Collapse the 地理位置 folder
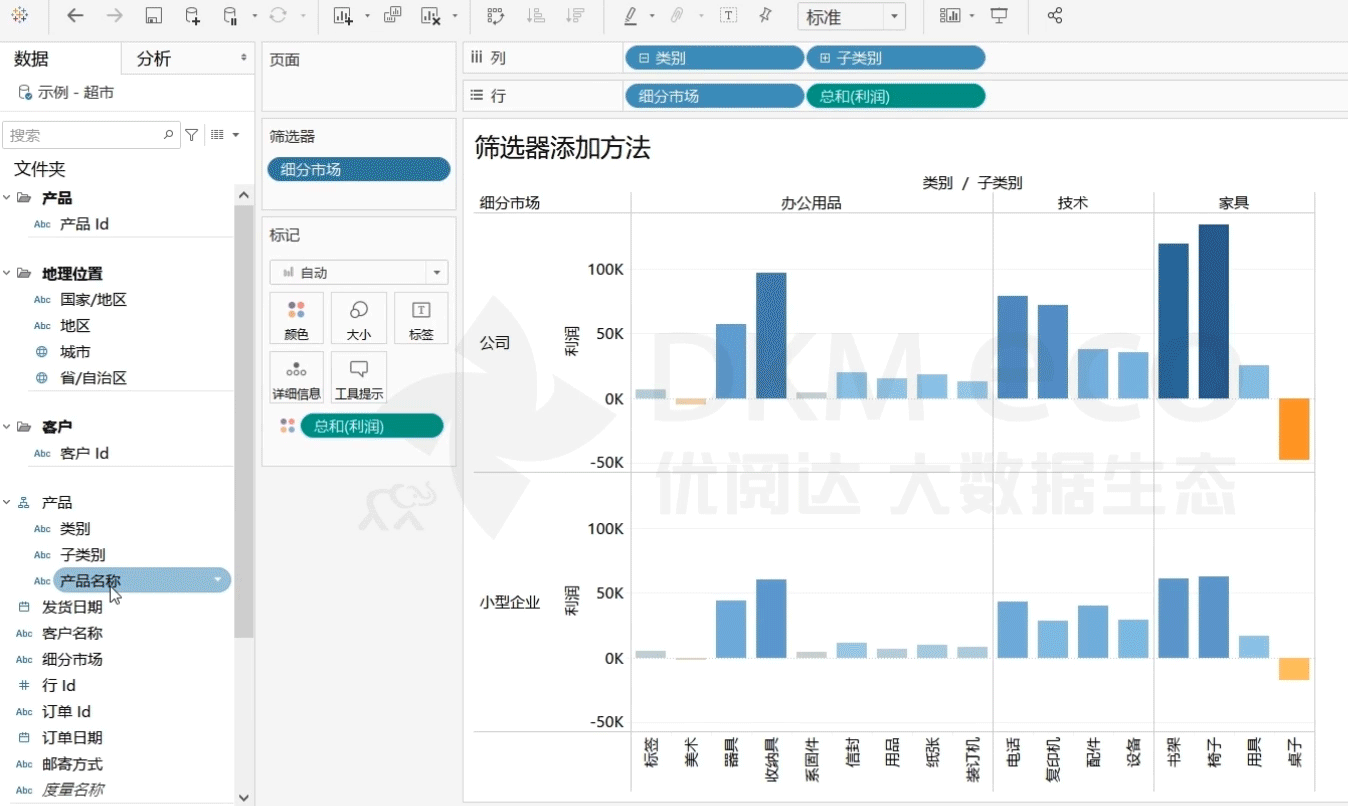 (x=8, y=274)
